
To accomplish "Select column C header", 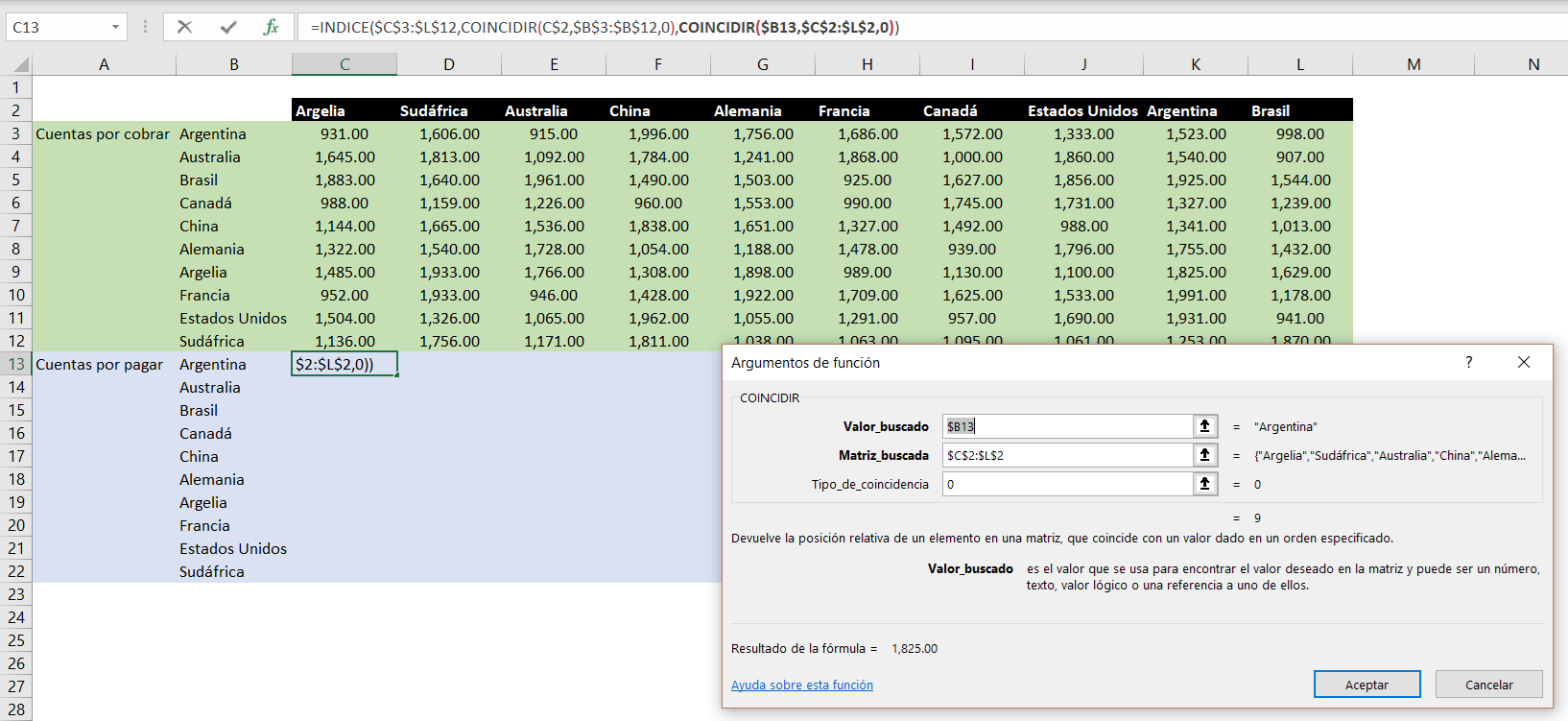I will 344,64.
